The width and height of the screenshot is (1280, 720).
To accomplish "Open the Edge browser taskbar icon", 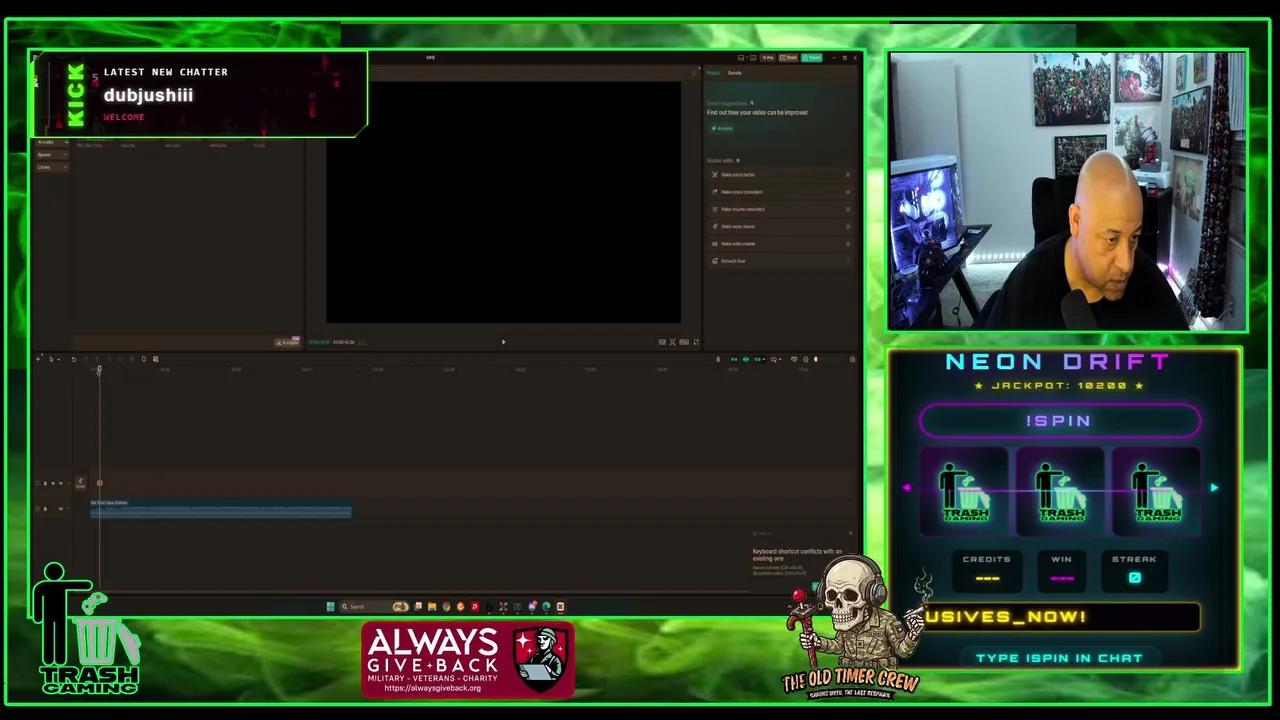I will [x=546, y=606].
